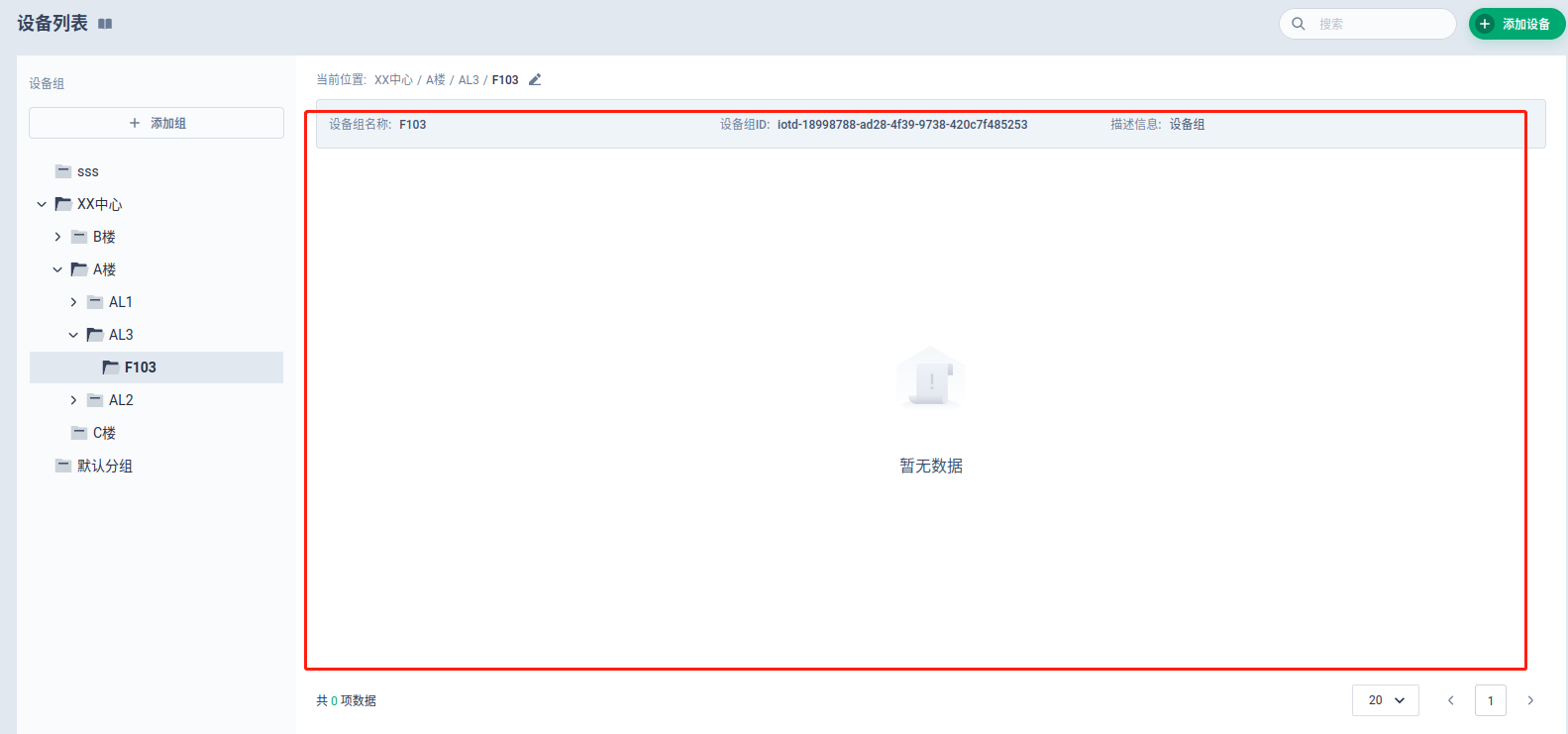Click the 添加设备 button
This screenshot has width=1568, height=734.
(1516, 24)
